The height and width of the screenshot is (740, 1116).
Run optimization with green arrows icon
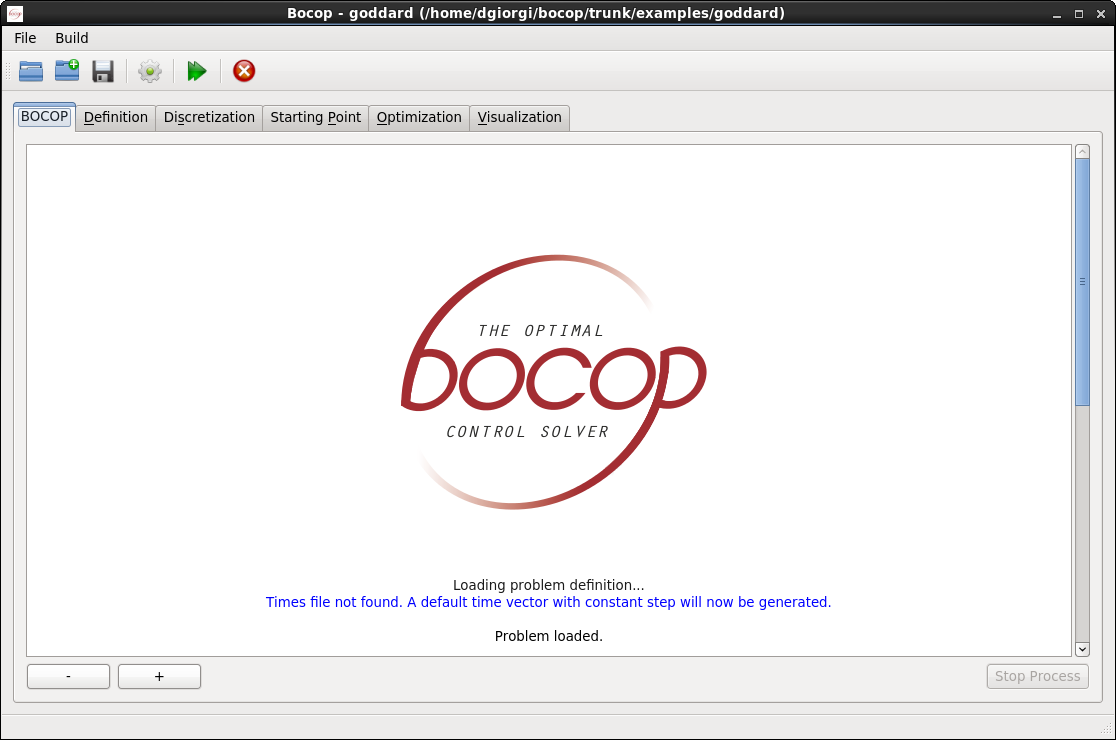(196, 71)
